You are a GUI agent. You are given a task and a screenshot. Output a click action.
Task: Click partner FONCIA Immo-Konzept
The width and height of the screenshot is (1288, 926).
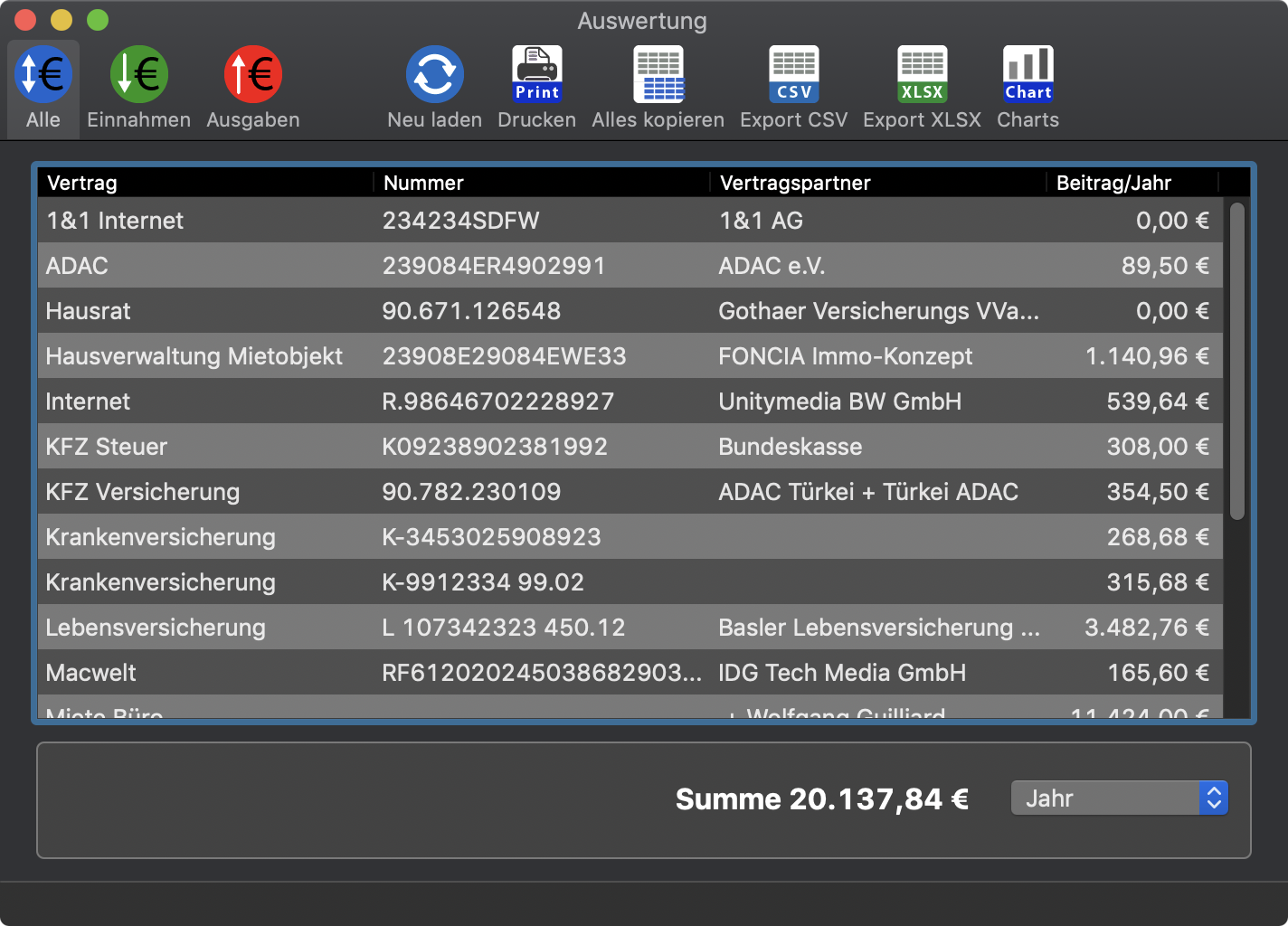click(846, 356)
